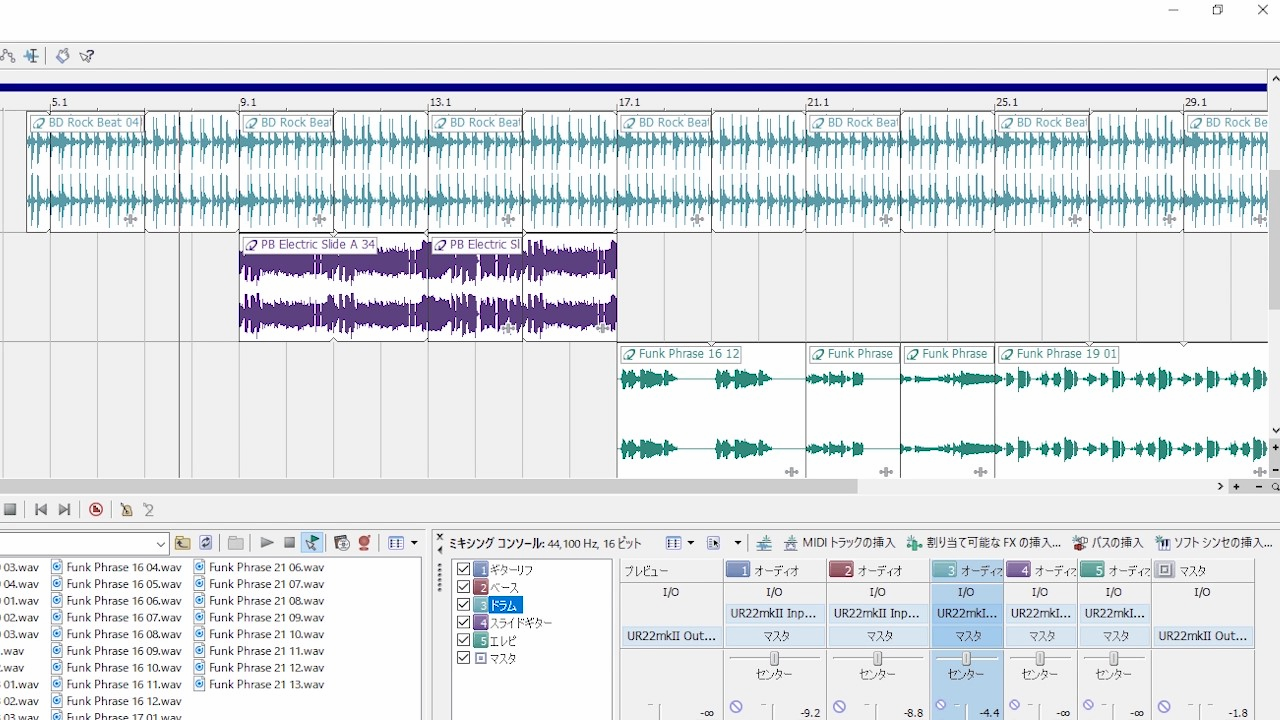This screenshot has height=720, width=1280.
Task: Start preview with the explorer play button
Action: pyautogui.click(x=267, y=543)
